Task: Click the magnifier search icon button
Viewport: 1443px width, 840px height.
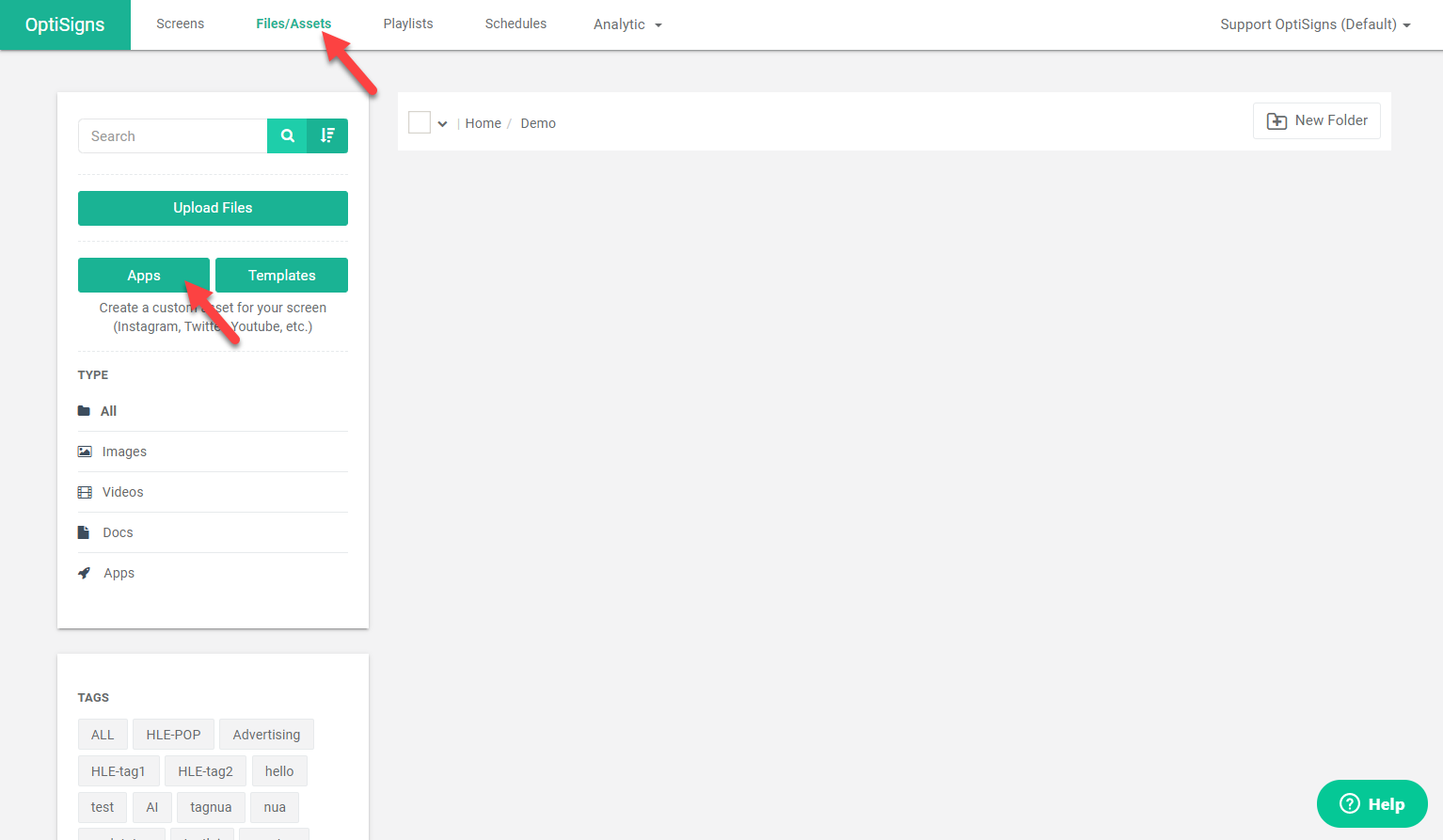Action: pyautogui.click(x=287, y=136)
